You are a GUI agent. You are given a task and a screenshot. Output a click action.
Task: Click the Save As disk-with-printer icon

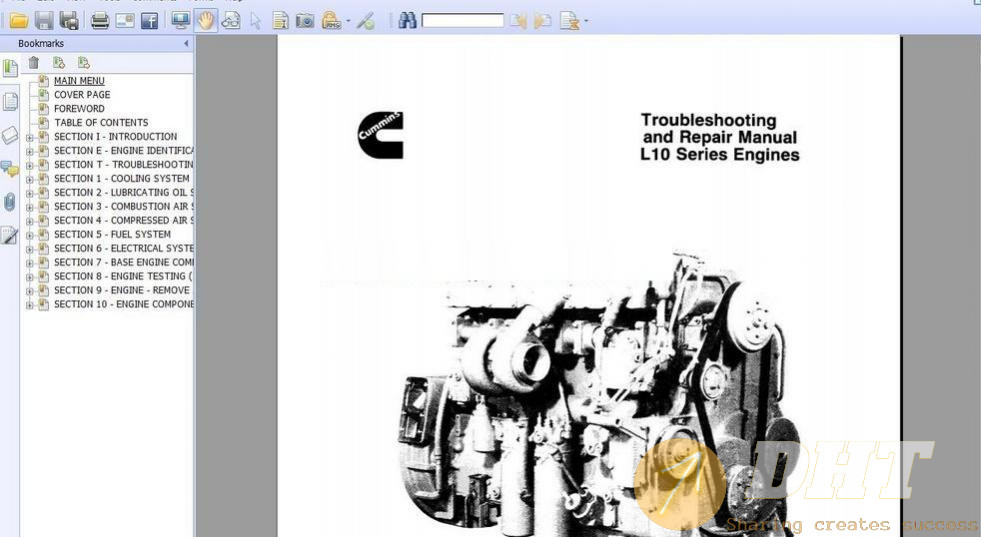(69, 21)
